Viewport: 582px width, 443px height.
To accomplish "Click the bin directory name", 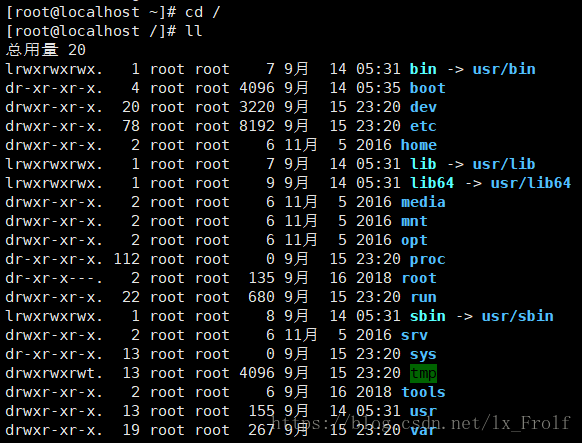I will [423, 69].
